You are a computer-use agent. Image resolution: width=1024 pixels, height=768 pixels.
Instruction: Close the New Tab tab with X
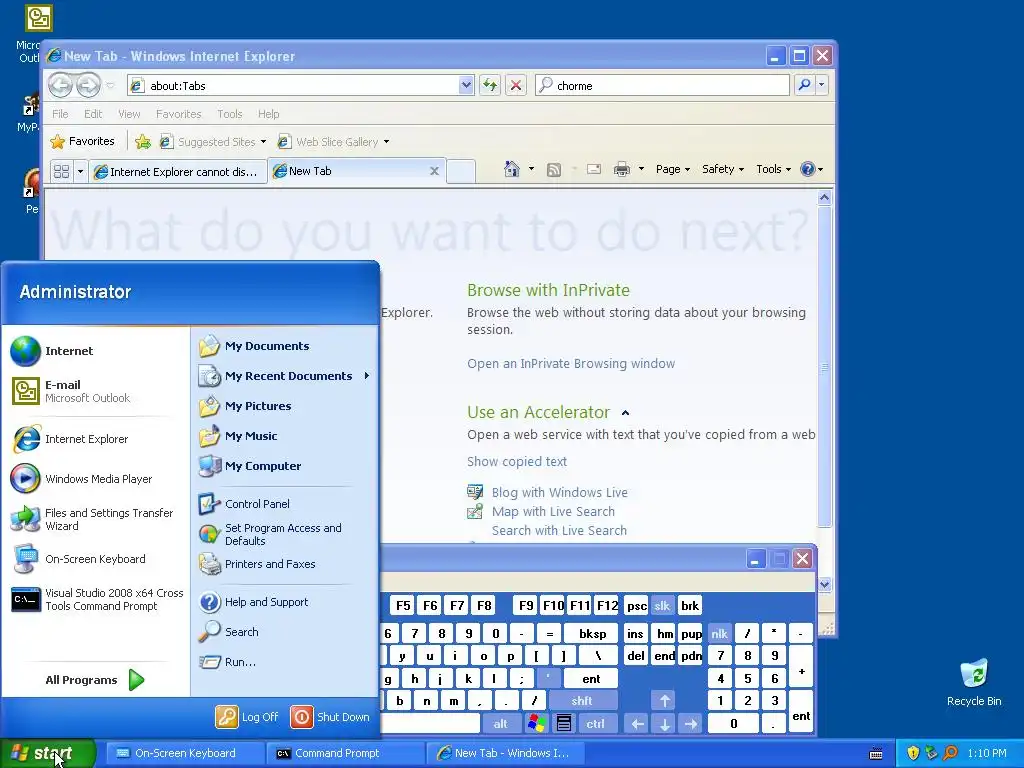pos(434,171)
